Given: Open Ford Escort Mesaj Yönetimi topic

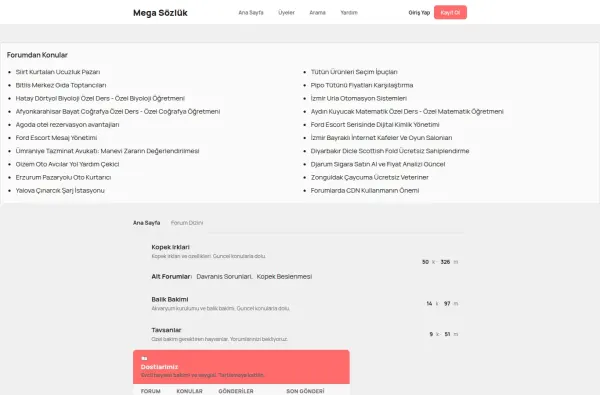Looking at the screenshot, I should pyautogui.click(x=56, y=138).
